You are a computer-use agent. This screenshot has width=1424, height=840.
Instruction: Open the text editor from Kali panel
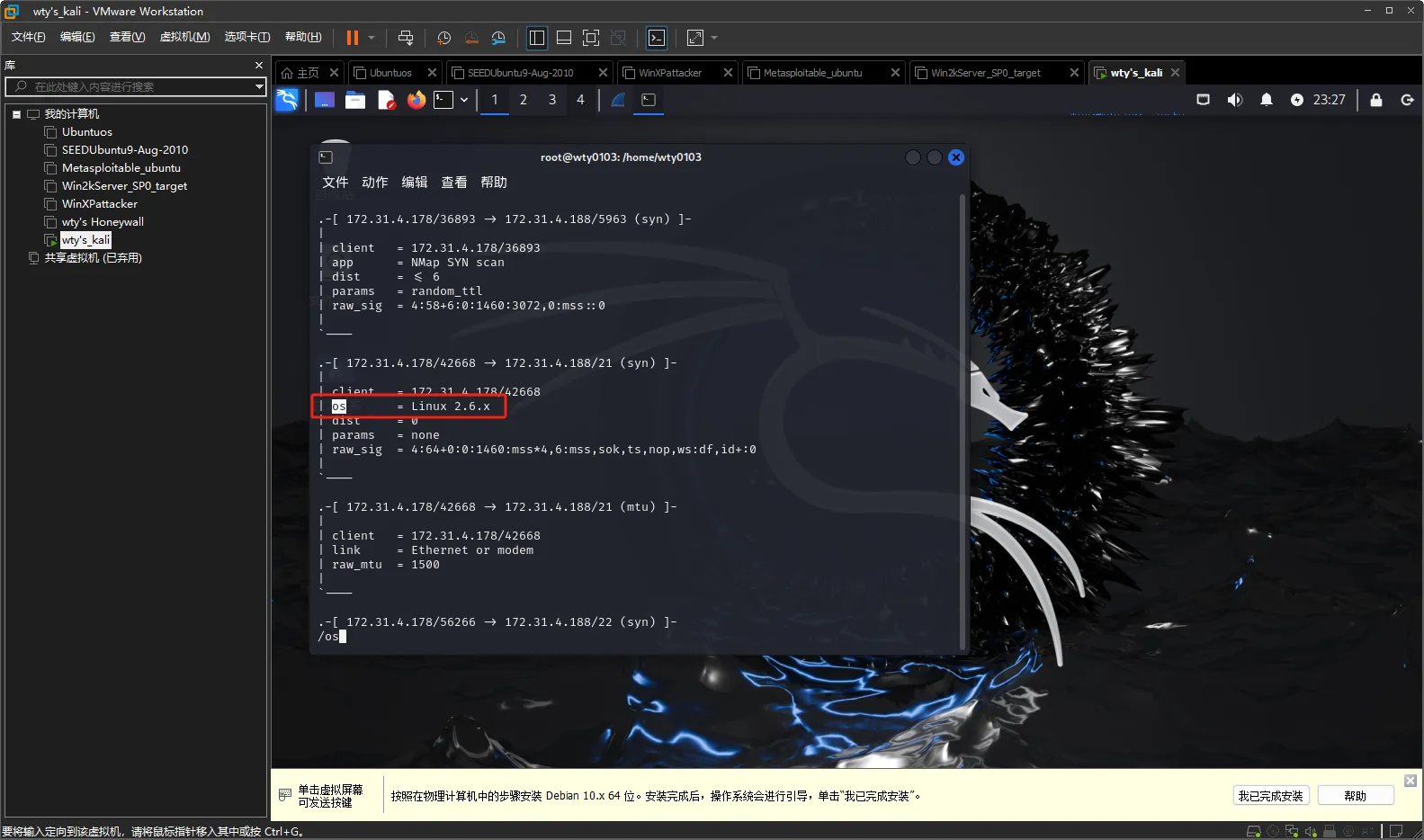[386, 100]
